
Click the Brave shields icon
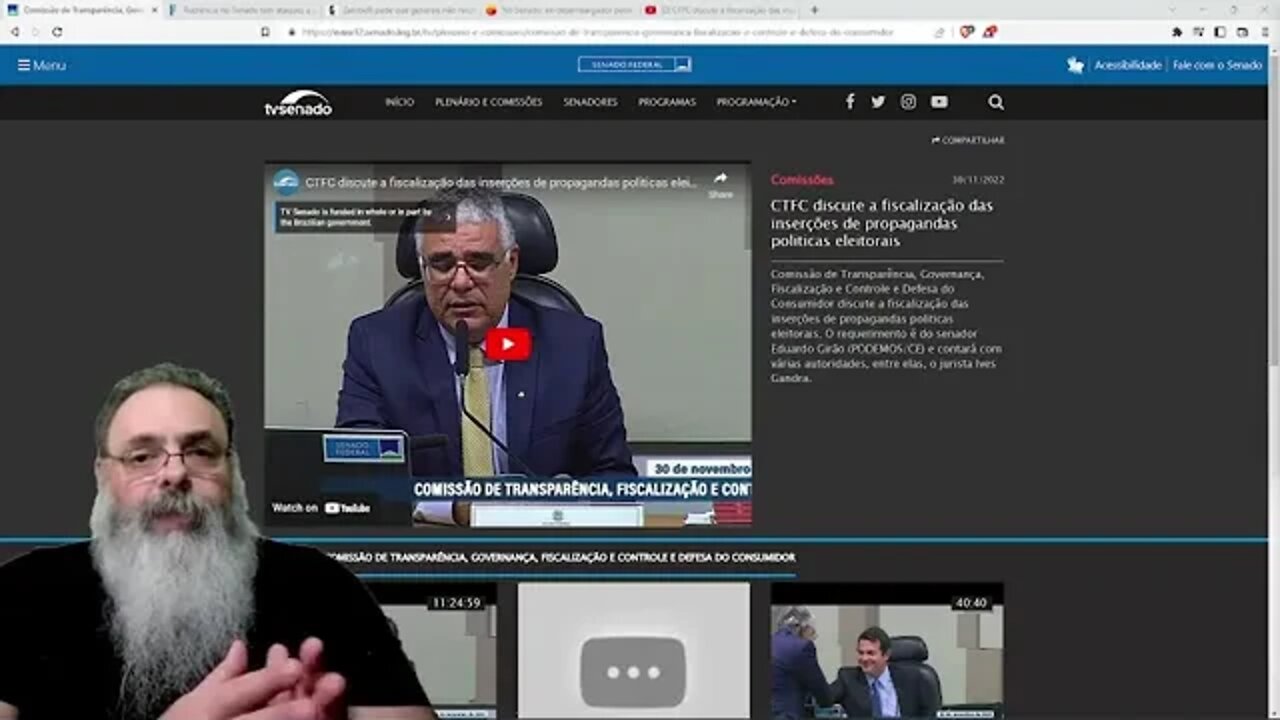(x=966, y=32)
